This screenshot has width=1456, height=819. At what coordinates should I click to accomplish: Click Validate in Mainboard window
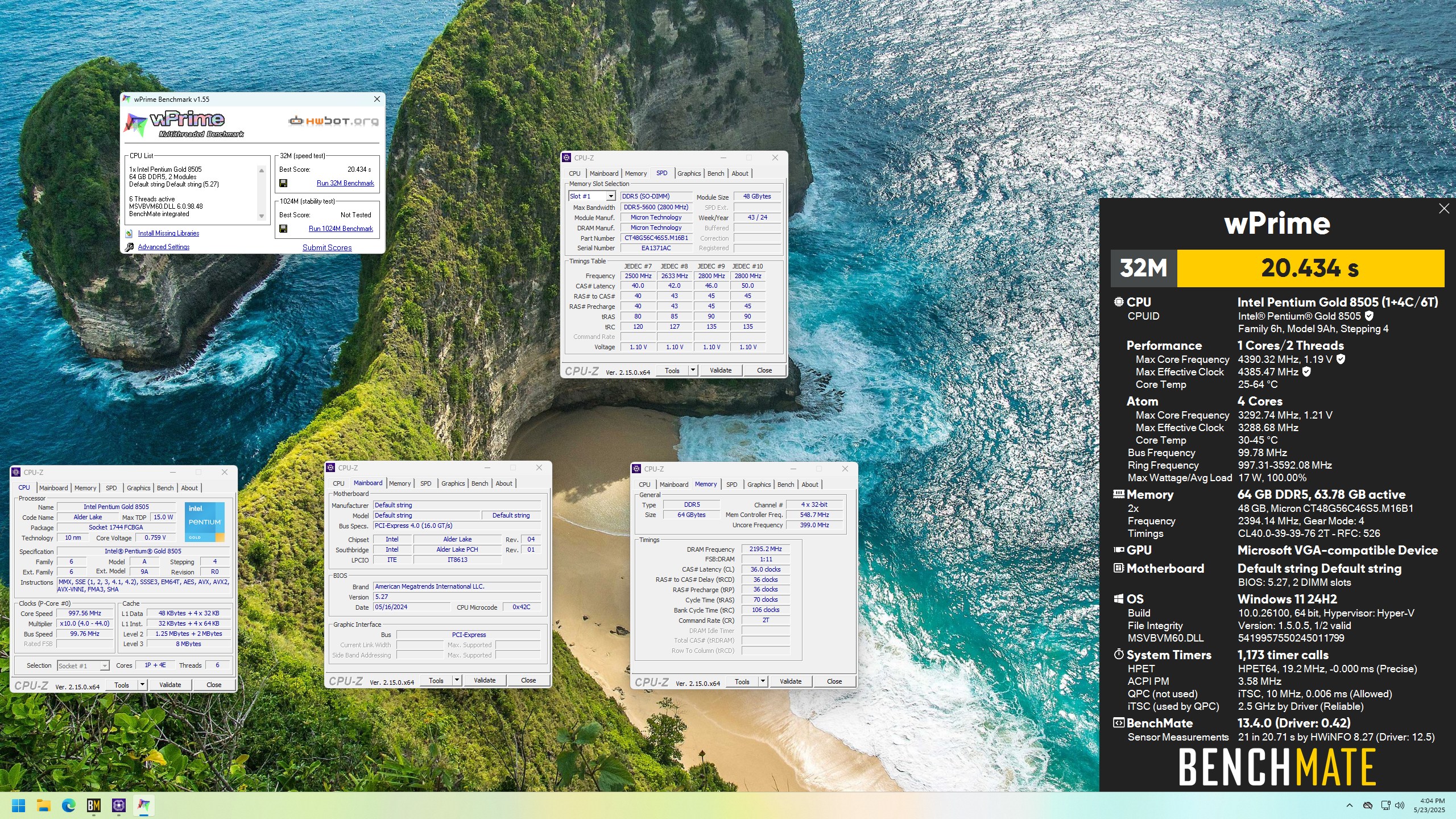click(x=485, y=680)
